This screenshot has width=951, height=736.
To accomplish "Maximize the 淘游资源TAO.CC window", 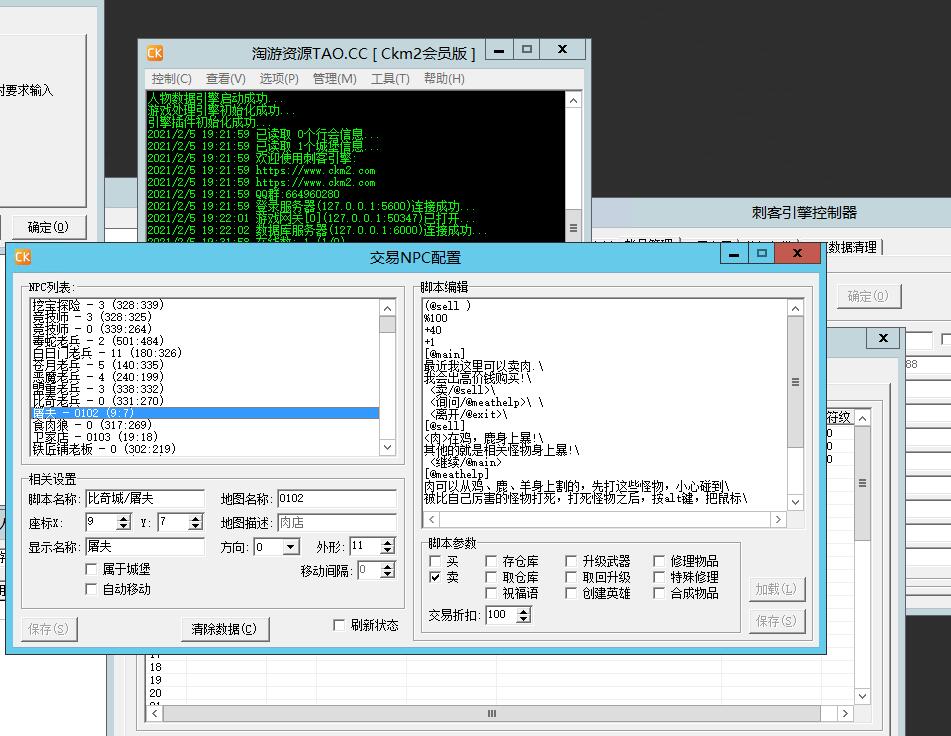I will [x=527, y=49].
